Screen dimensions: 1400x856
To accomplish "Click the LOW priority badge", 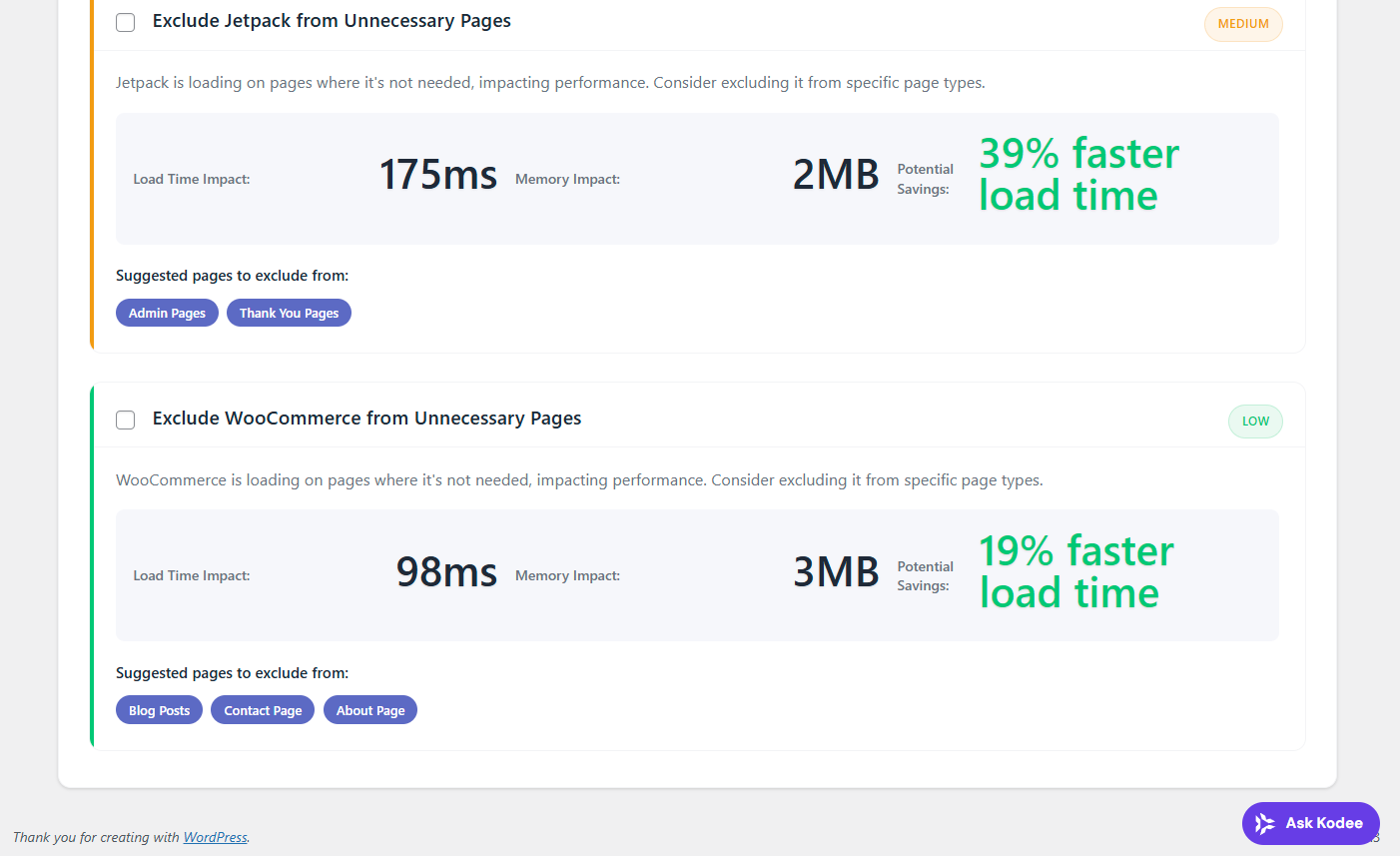I will tap(1255, 422).
